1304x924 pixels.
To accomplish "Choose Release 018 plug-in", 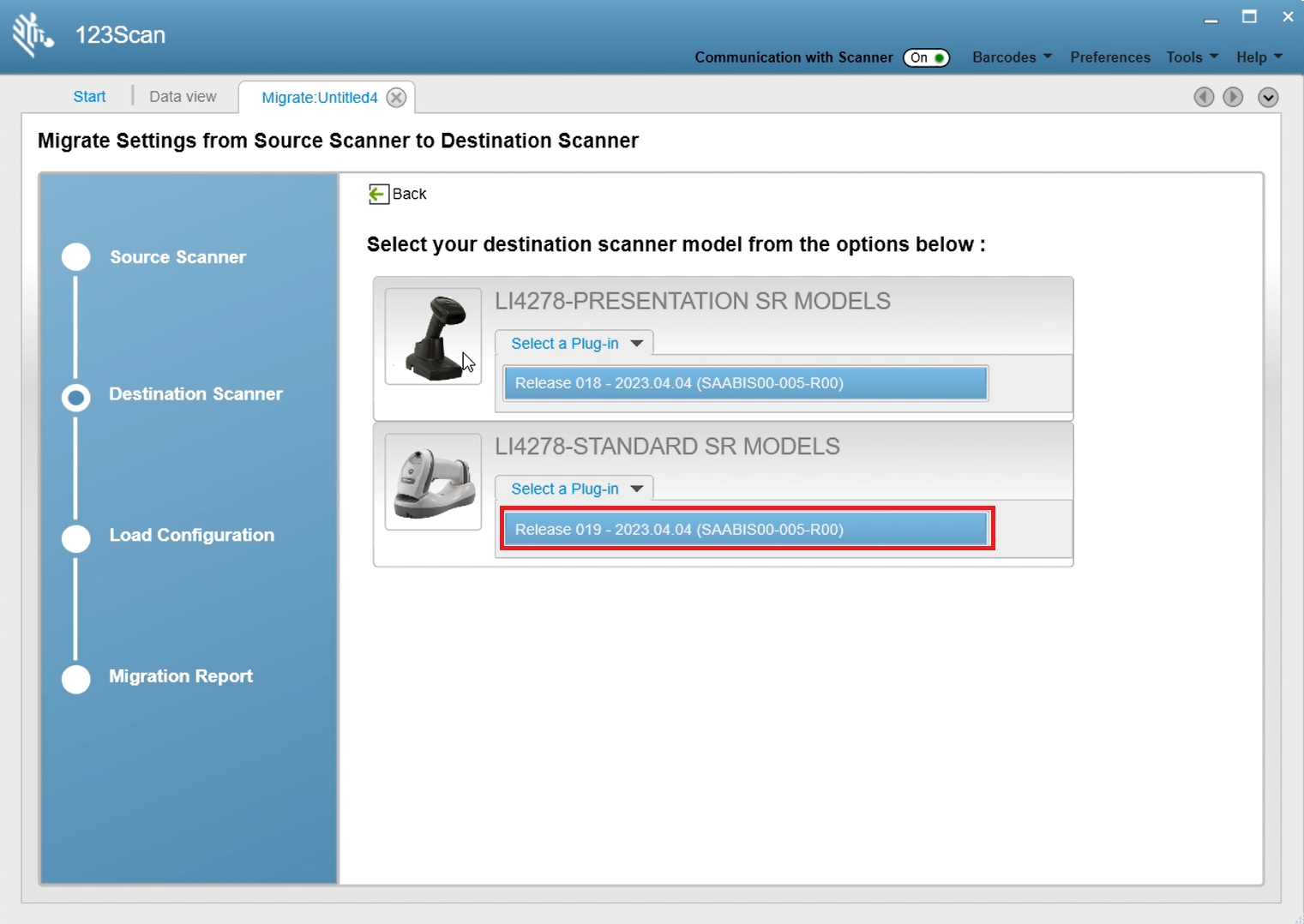I will [x=746, y=383].
